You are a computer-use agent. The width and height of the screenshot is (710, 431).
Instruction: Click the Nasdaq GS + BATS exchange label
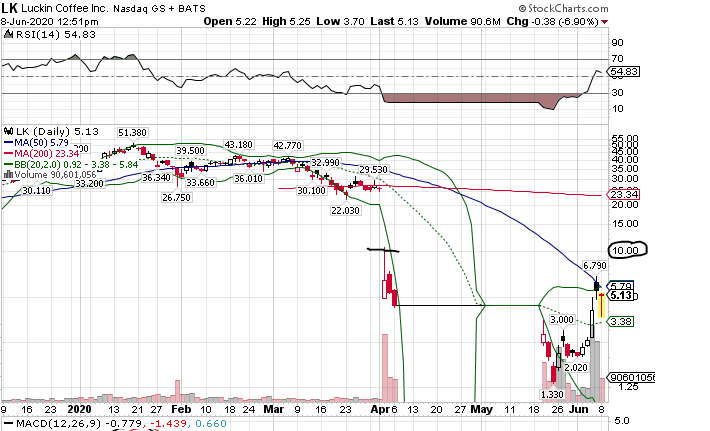159,9
